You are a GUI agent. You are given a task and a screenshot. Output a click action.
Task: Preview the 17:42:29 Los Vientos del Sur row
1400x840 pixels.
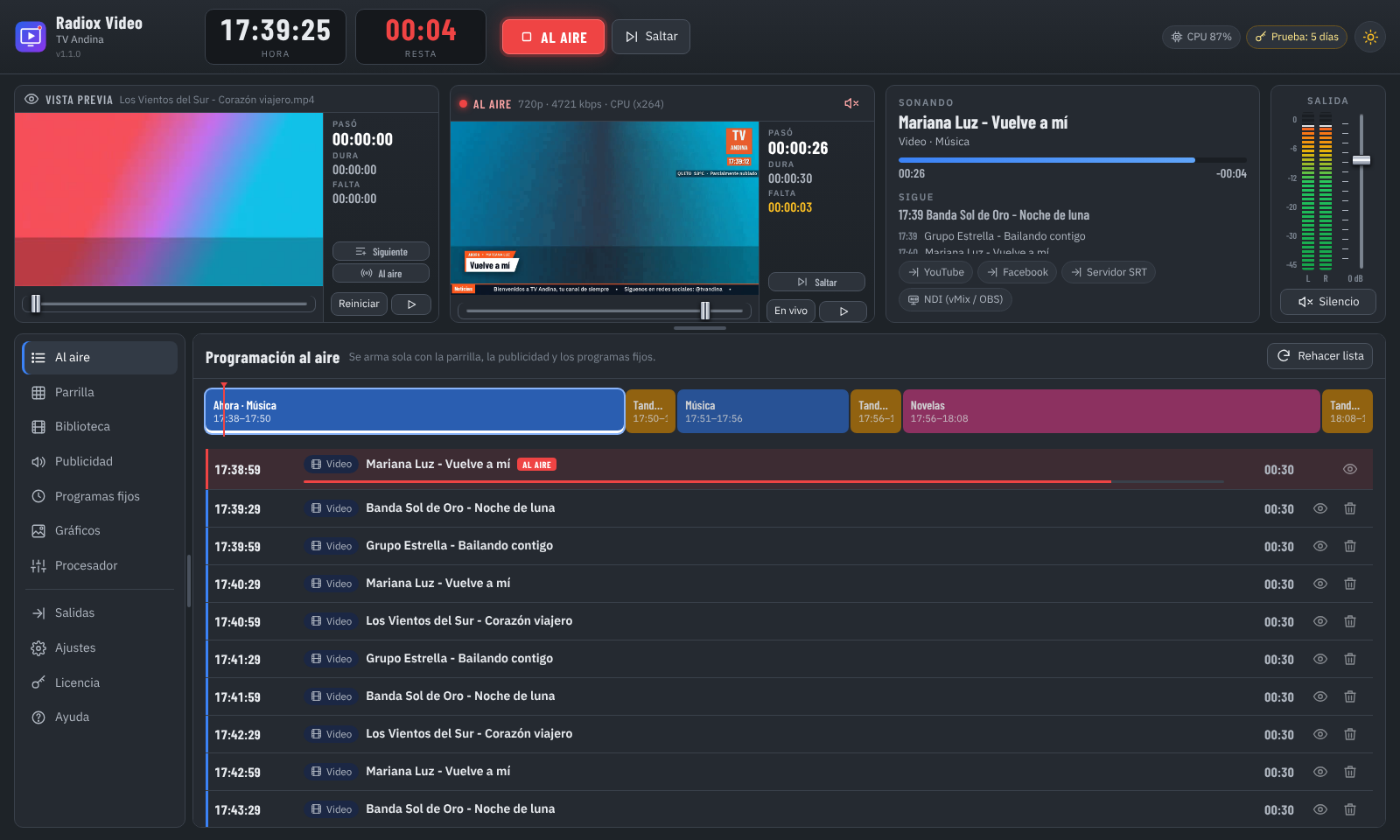(x=1320, y=734)
